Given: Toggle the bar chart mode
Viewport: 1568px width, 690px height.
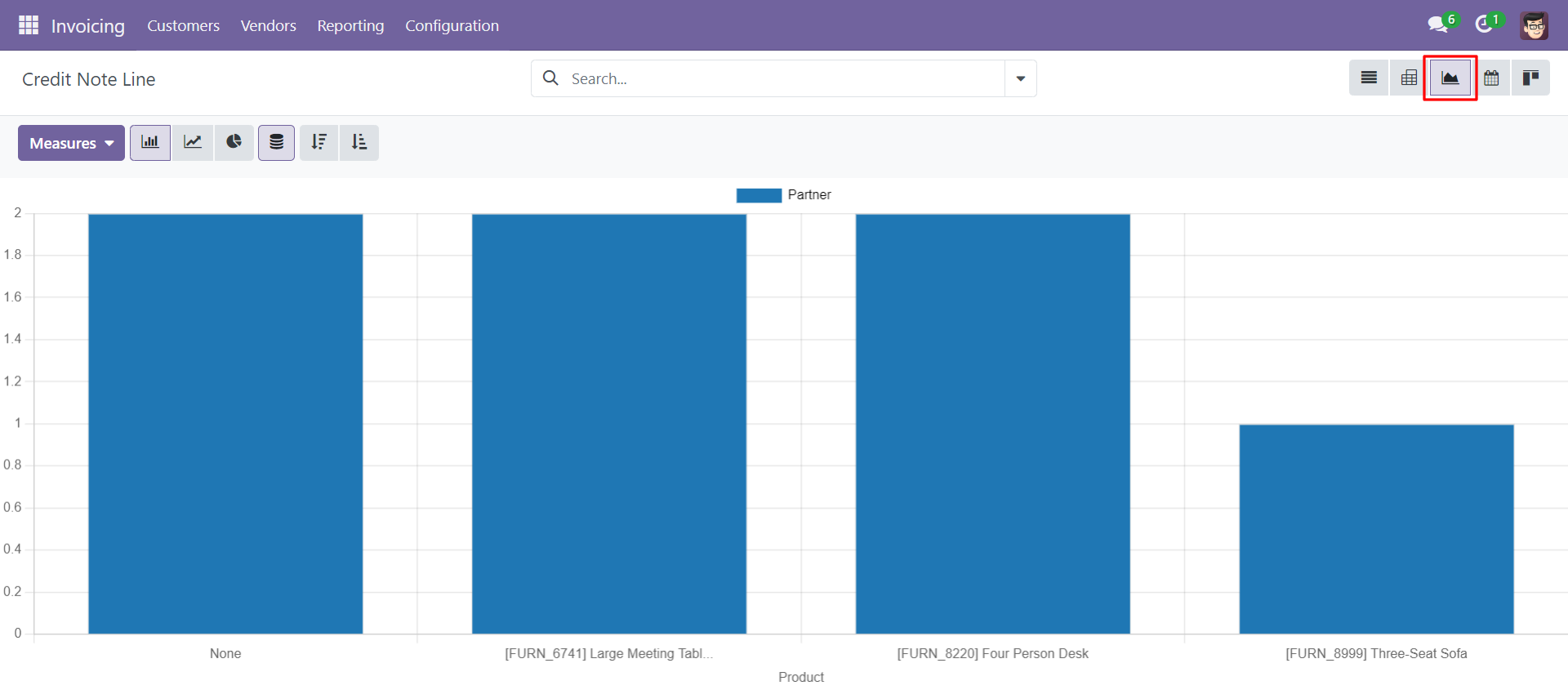Looking at the screenshot, I should click(150, 143).
